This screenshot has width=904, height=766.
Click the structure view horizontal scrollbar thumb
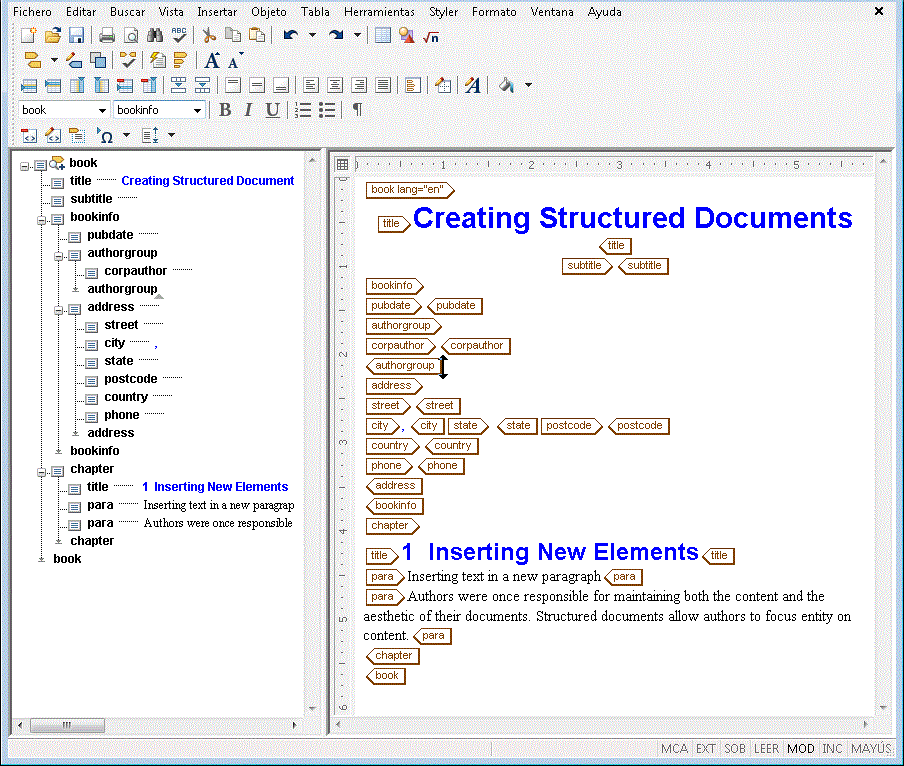[67, 725]
